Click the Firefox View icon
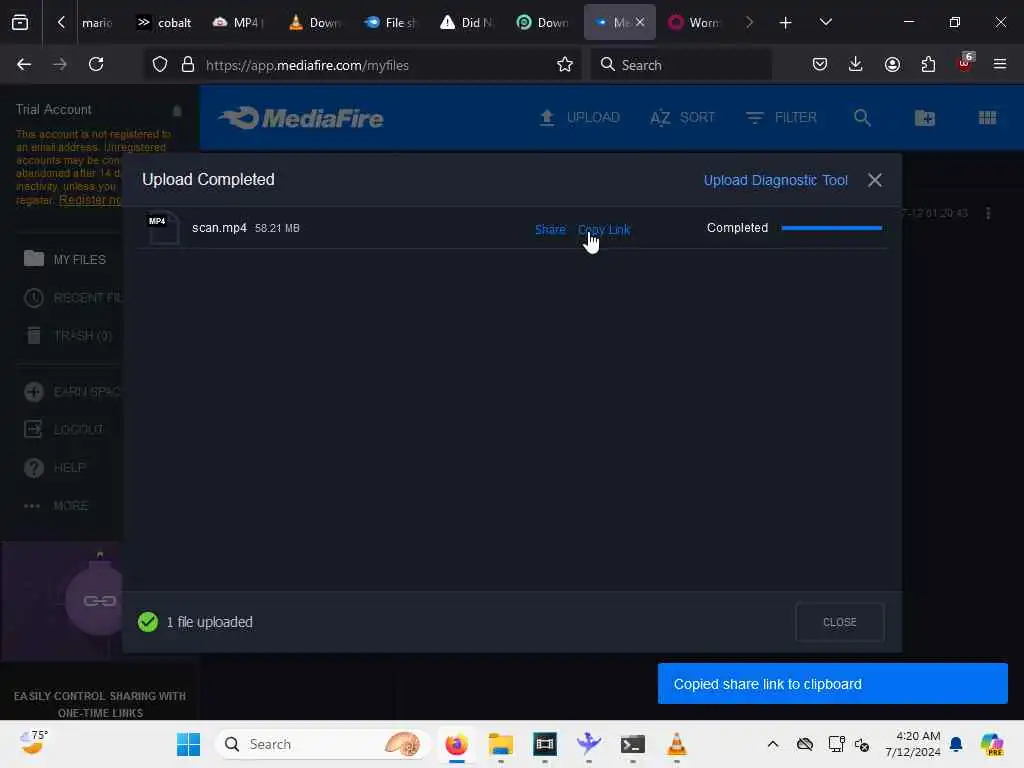The image size is (1024, 768). point(20,23)
